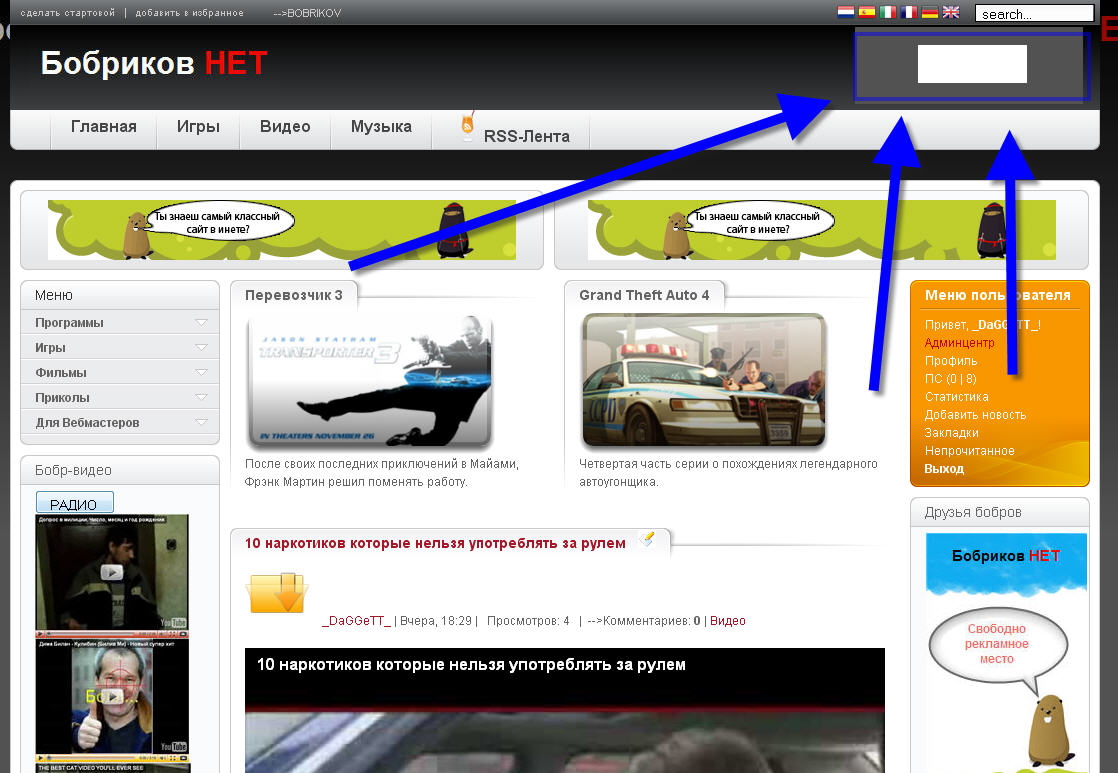
Task: Select the UK flag language icon
Action: tap(950, 12)
